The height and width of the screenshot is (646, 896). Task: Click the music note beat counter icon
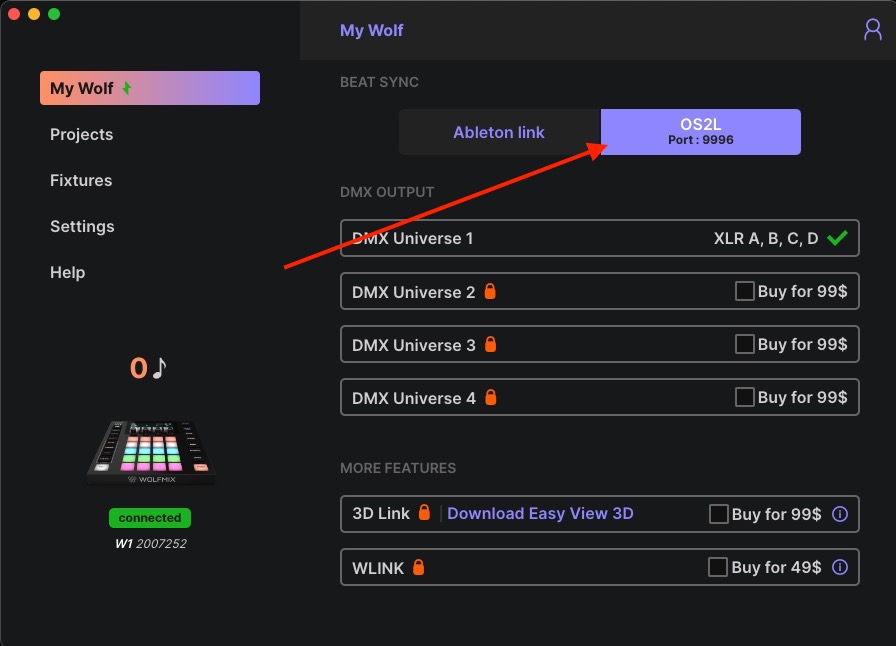point(159,368)
